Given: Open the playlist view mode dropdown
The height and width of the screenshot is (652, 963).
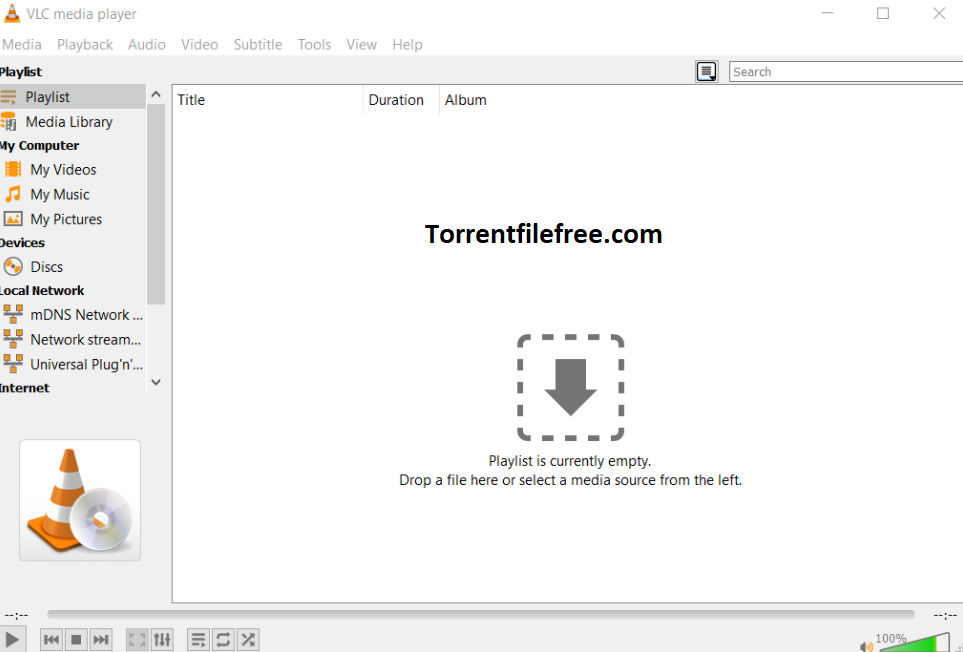Looking at the screenshot, I should [x=707, y=72].
